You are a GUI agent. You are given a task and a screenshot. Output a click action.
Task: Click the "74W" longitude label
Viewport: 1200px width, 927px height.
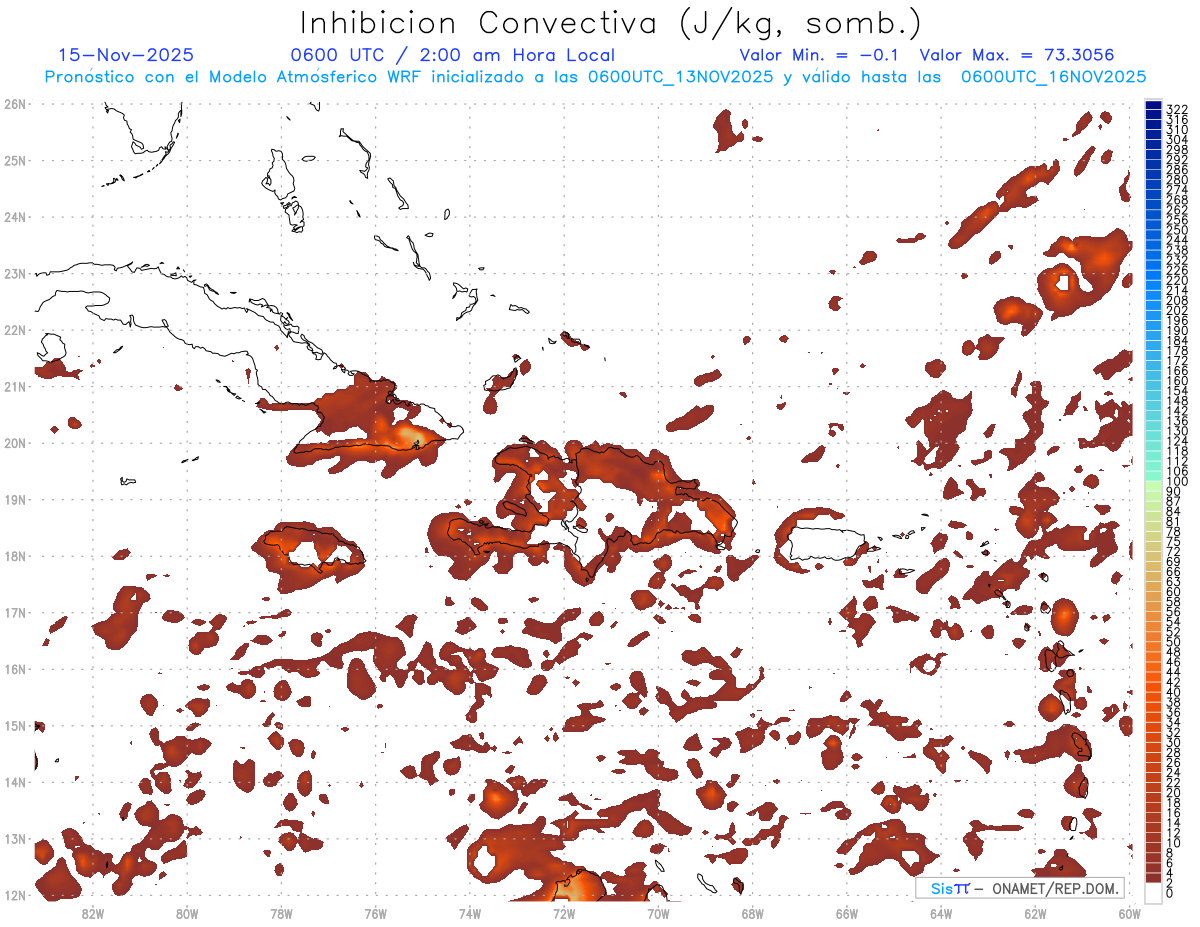470,913
